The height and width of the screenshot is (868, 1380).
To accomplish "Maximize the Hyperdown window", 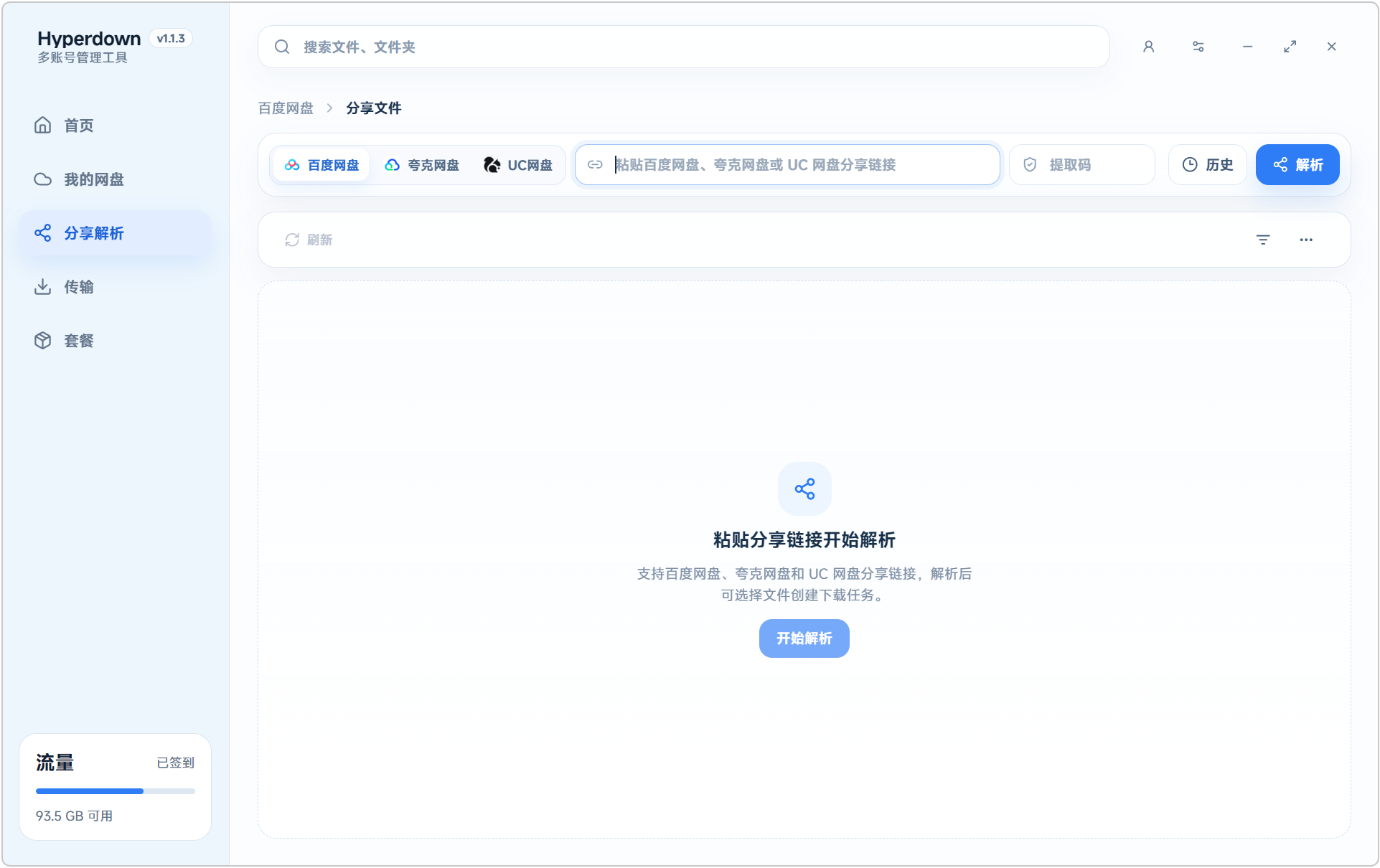I will [1290, 47].
